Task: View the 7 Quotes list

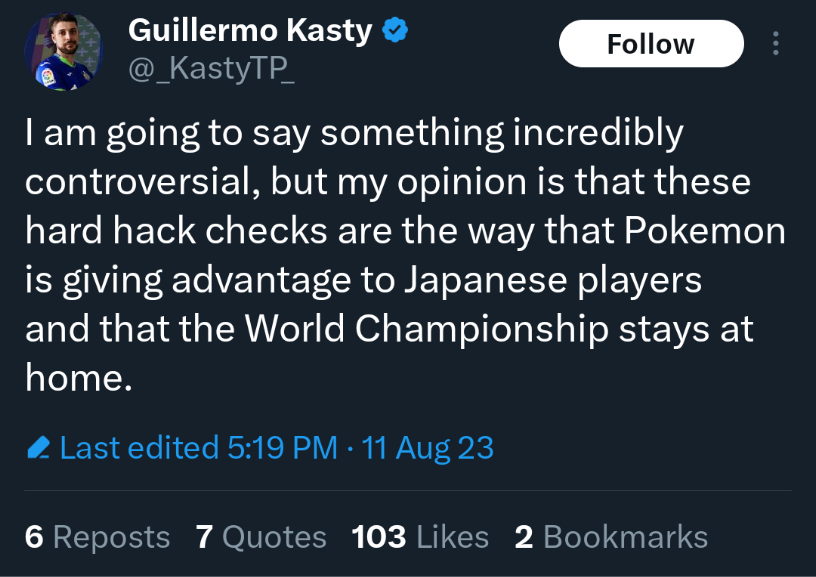Action: coord(261,537)
